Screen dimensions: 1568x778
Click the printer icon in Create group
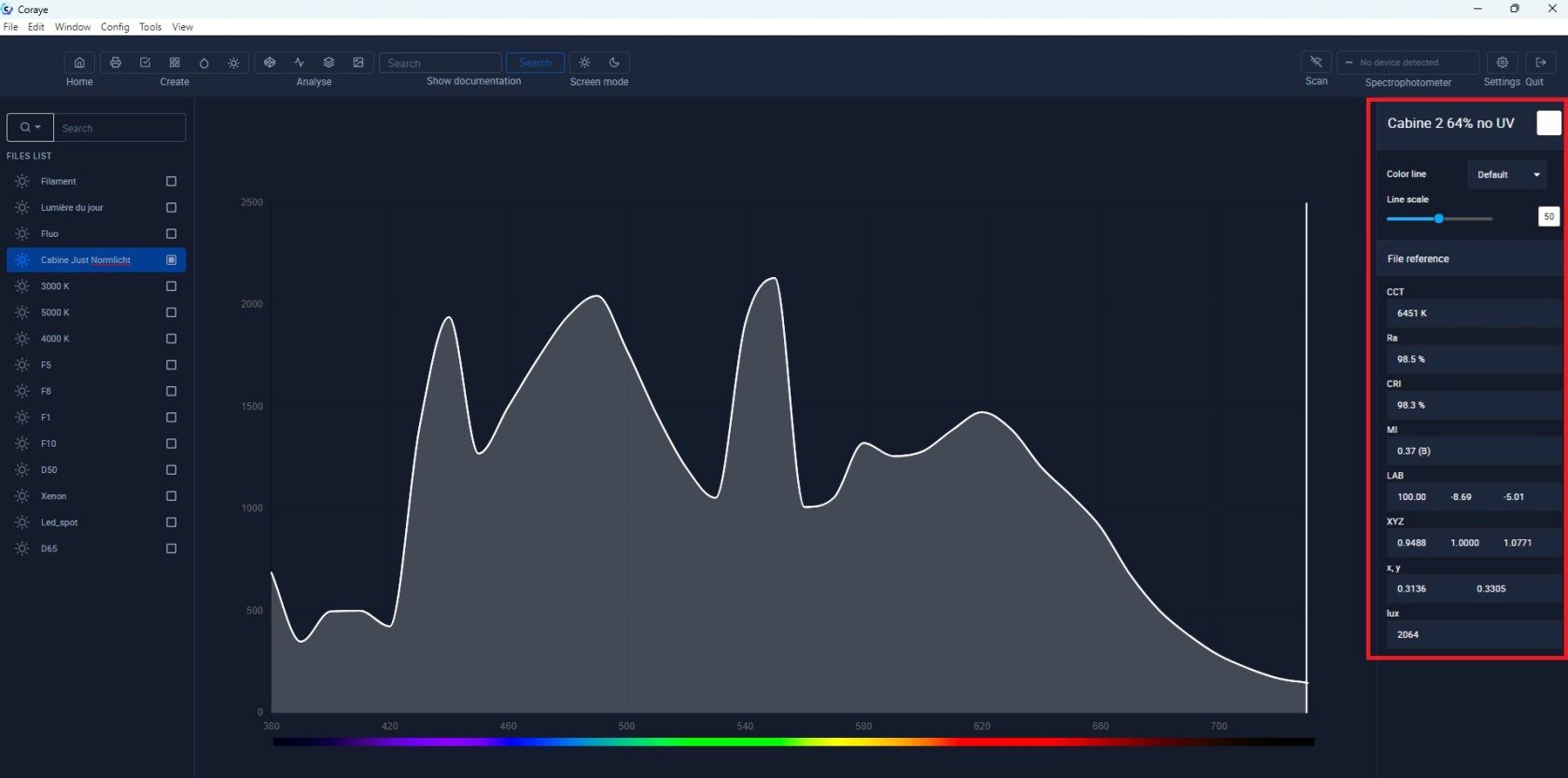(x=116, y=63)
